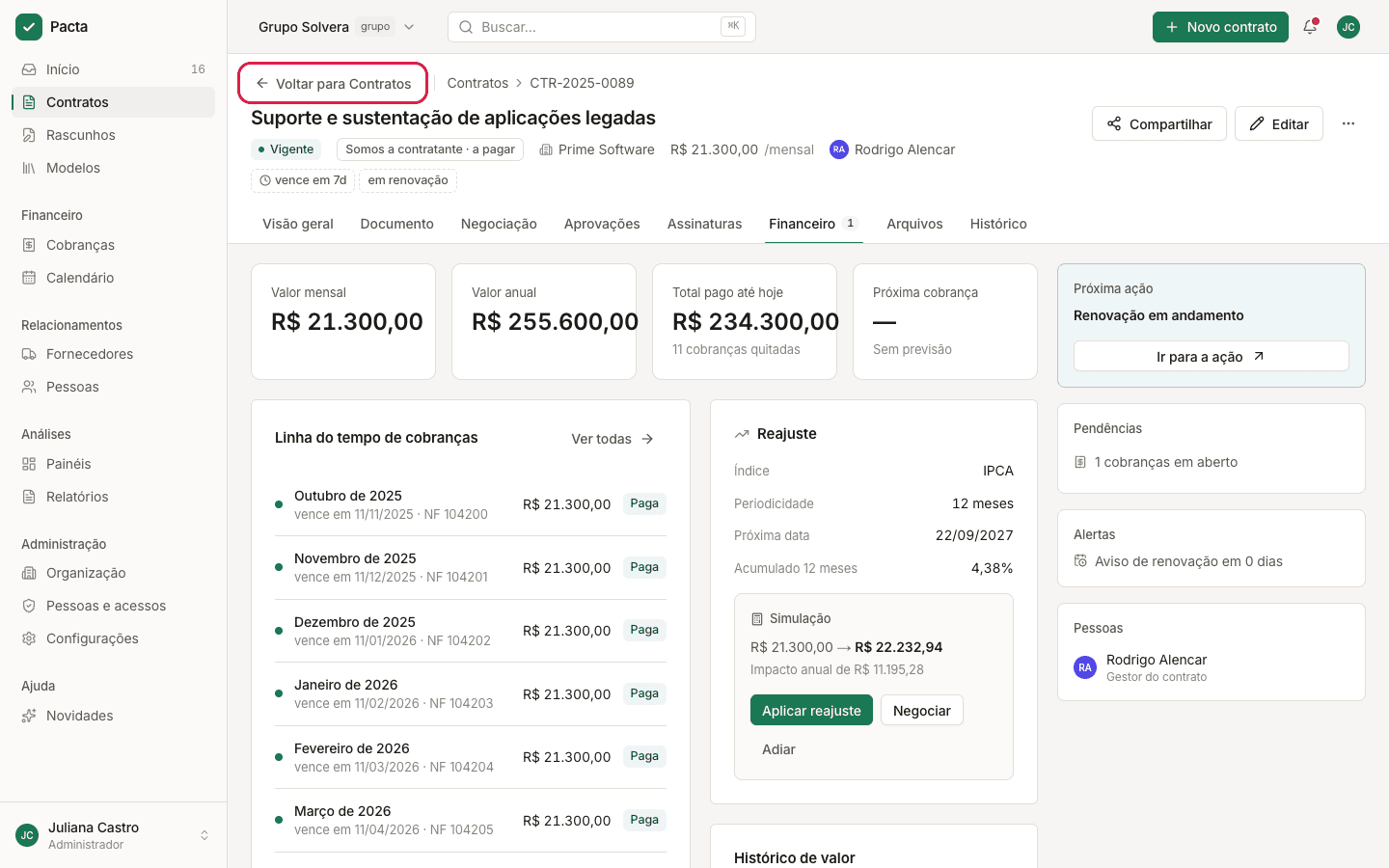Click the Pacta logo icon
Viewport: 1389px width, 868px height.
29,27
